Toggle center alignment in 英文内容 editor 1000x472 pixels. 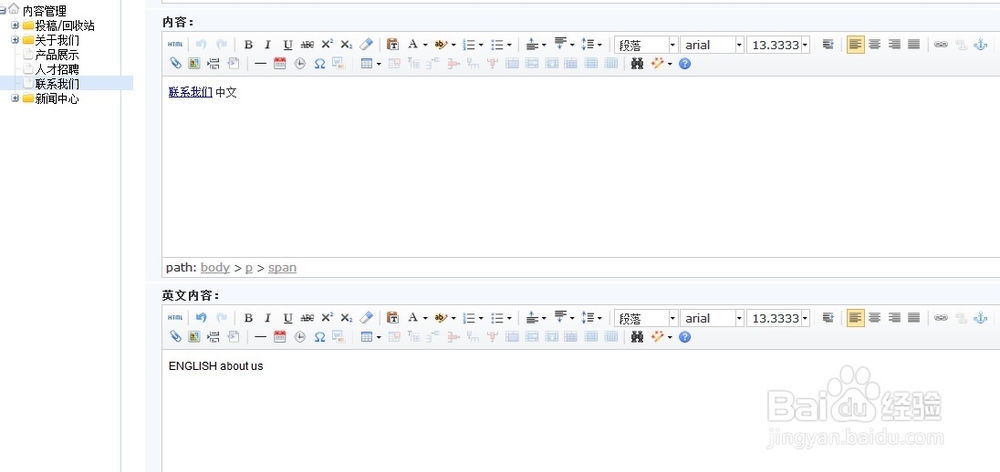[875, 318]
